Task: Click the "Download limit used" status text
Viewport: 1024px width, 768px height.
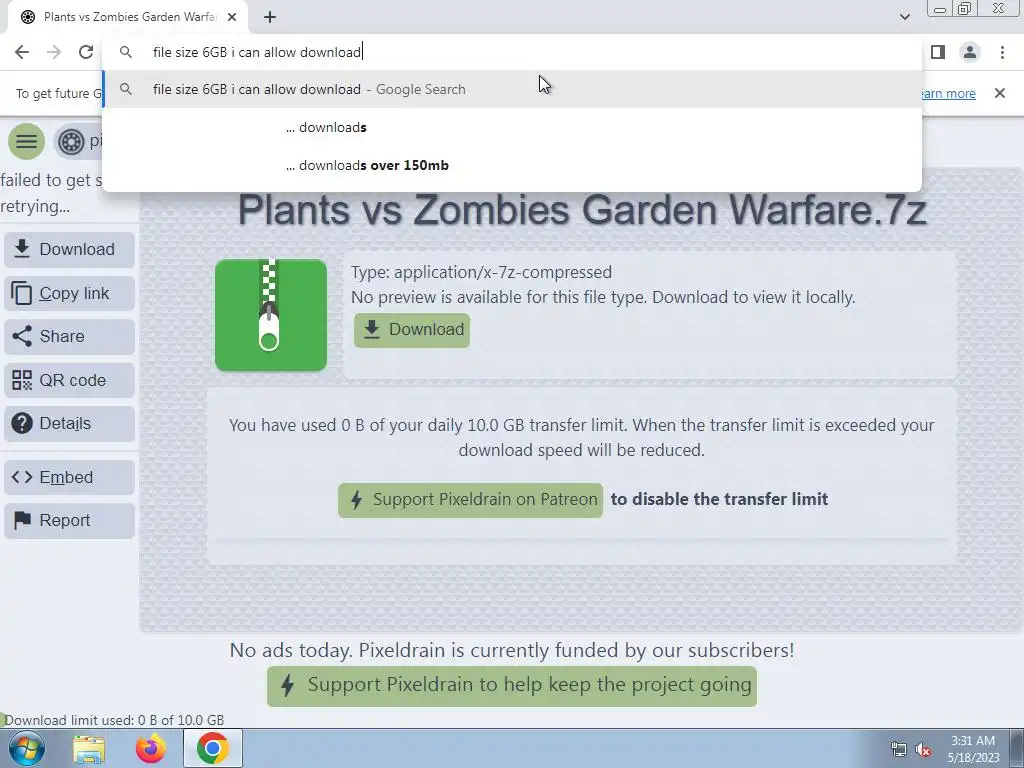Action: click(x=114, y=720)
